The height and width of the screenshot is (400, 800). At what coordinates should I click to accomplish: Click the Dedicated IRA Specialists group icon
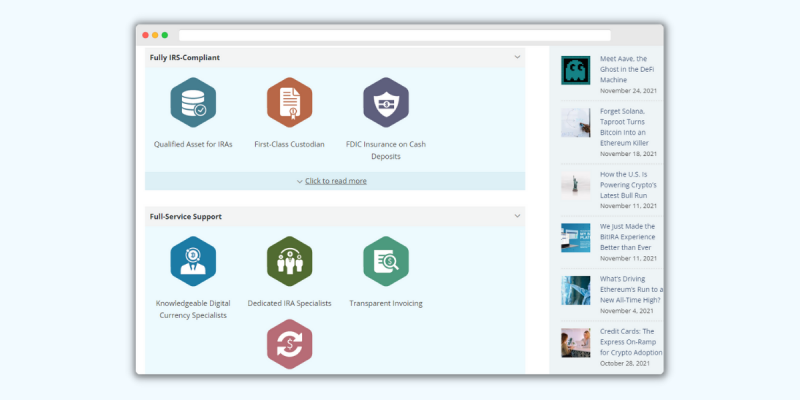(289, 261)
